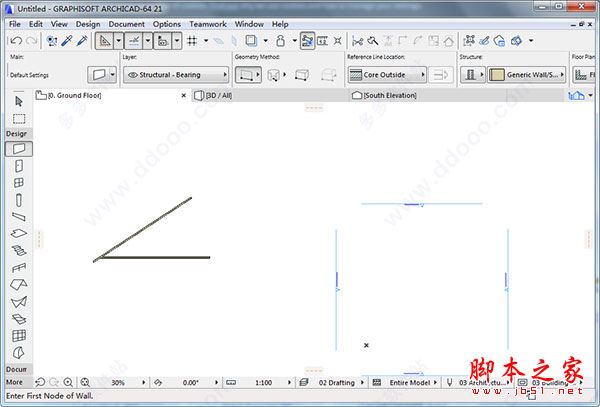This screenshot has width=600, height=407.
Task: Expand the Default Settings favorites arrow
Action: [113, 75]
